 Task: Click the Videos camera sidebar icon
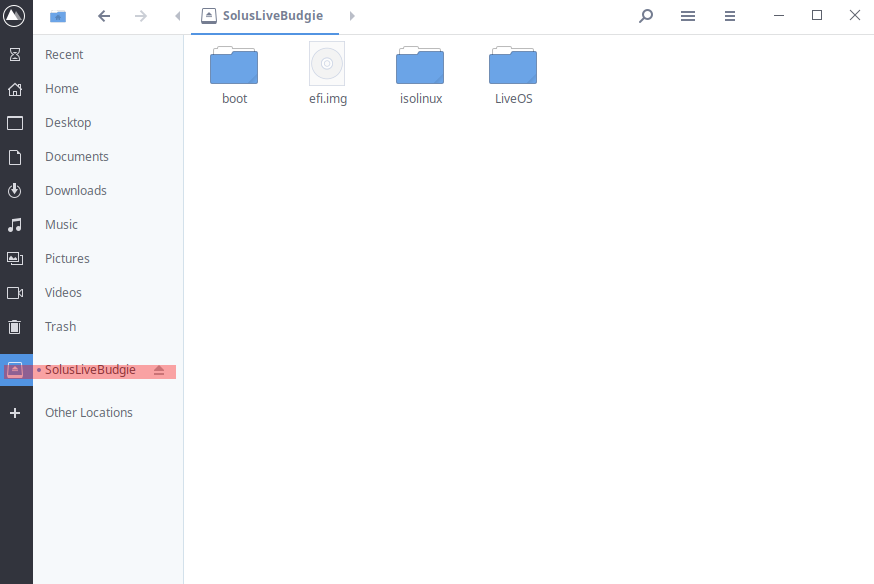pyautogui.click(x=15, y=293)
